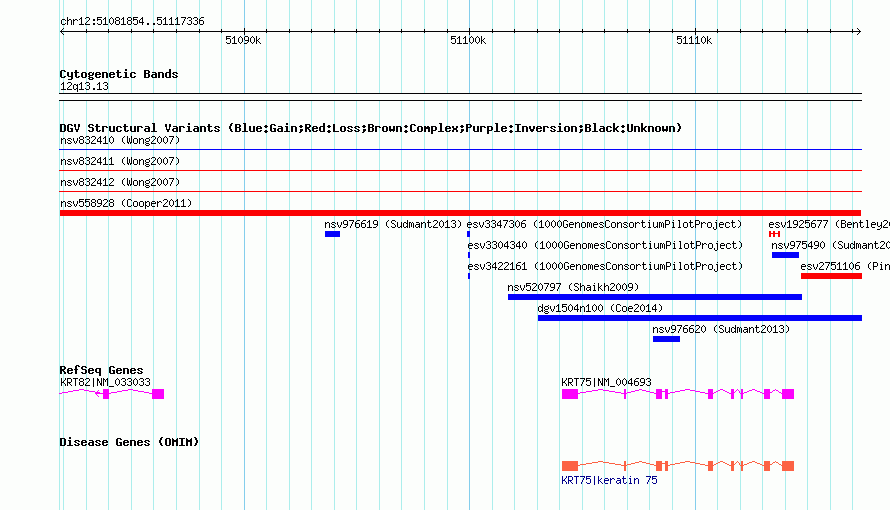Click orange KRT75 last exon in OMIM track

[788, 466]
